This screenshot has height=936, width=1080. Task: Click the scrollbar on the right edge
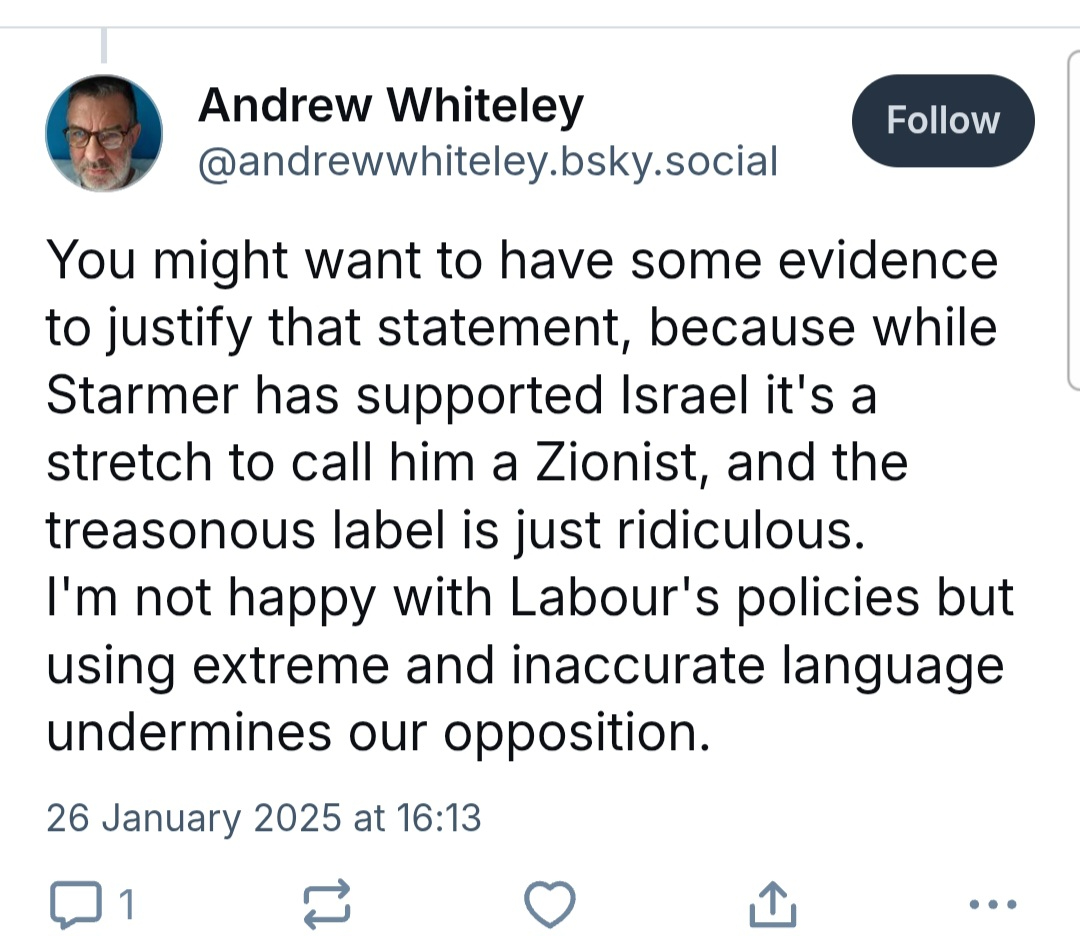[x=1073, y=220]
